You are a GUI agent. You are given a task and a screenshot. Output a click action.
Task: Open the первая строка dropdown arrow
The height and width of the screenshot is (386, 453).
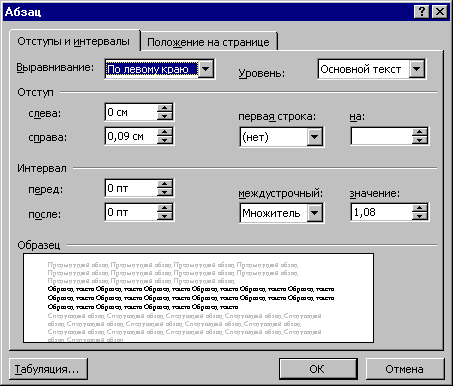coord(315,137)
